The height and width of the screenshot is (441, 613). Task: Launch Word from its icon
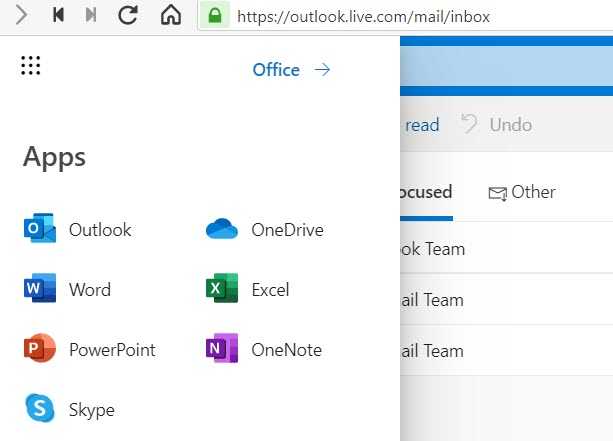(x=40, y=288)
